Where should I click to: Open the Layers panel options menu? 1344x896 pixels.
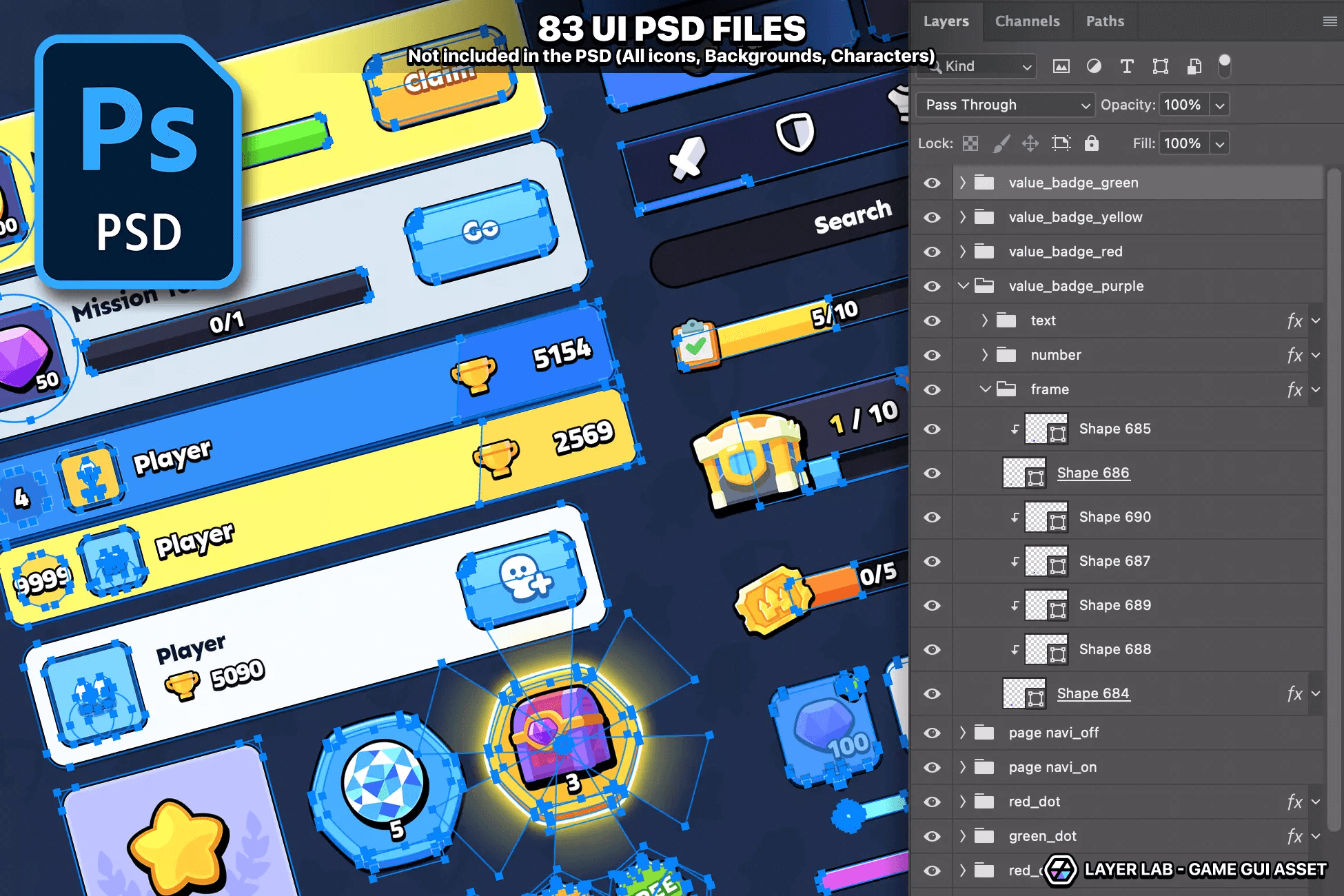point(1330,22)
